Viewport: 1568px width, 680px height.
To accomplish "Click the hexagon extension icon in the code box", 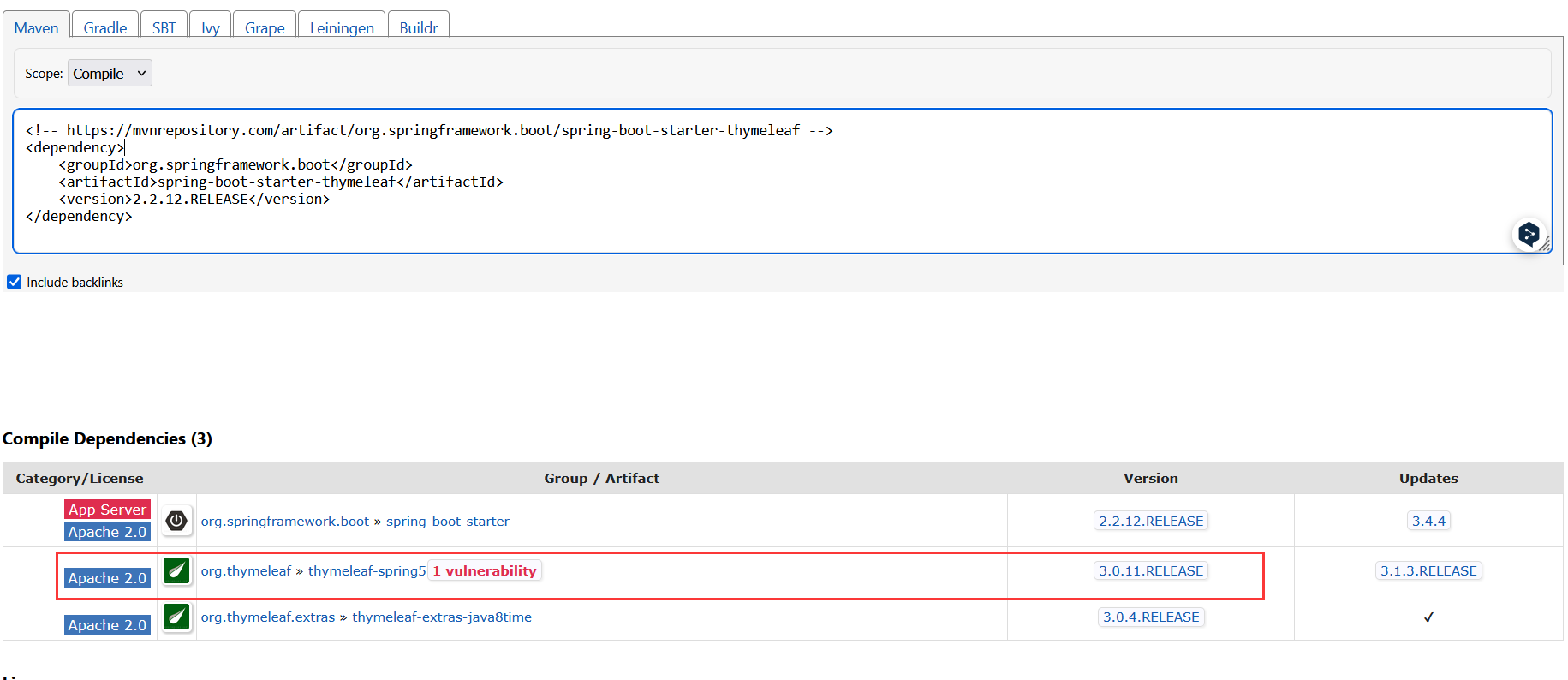I will click(x=1529, y=233).
